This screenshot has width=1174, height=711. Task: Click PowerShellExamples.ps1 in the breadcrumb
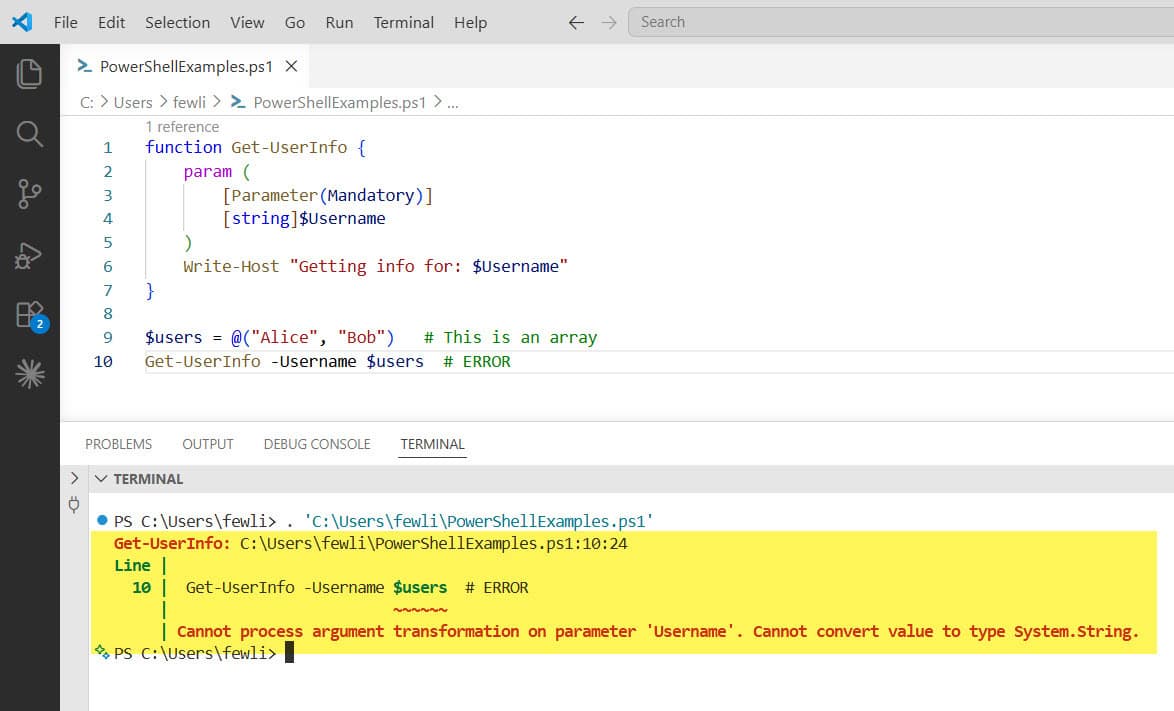click(339, 103)
